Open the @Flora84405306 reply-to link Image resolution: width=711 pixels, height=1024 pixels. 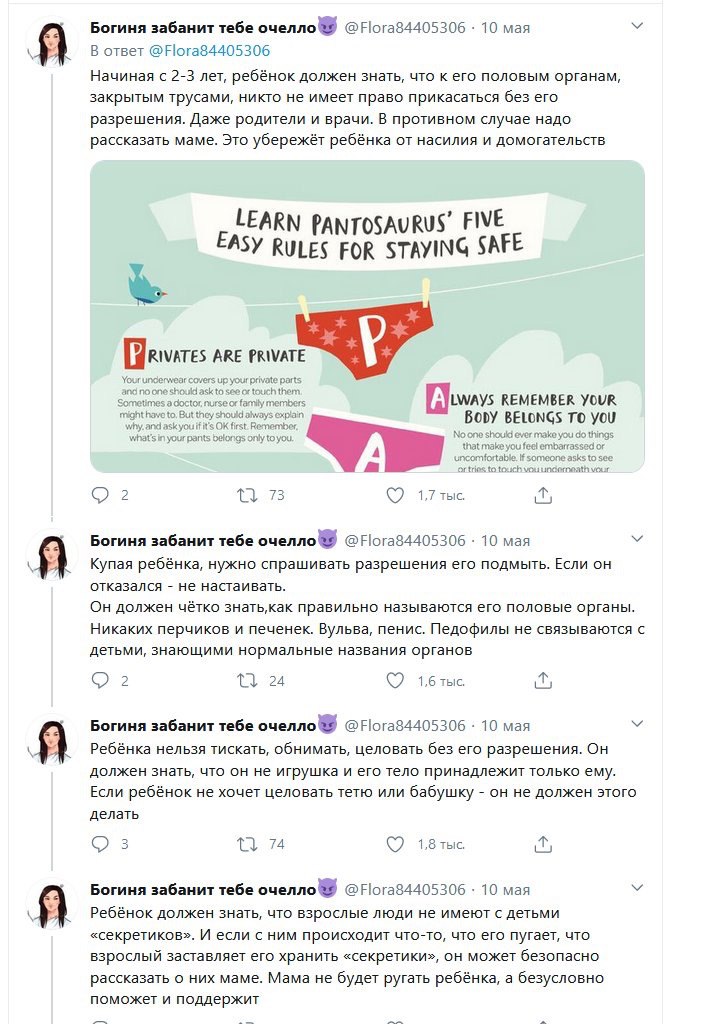pyautogui.click(x=209, y=50)
